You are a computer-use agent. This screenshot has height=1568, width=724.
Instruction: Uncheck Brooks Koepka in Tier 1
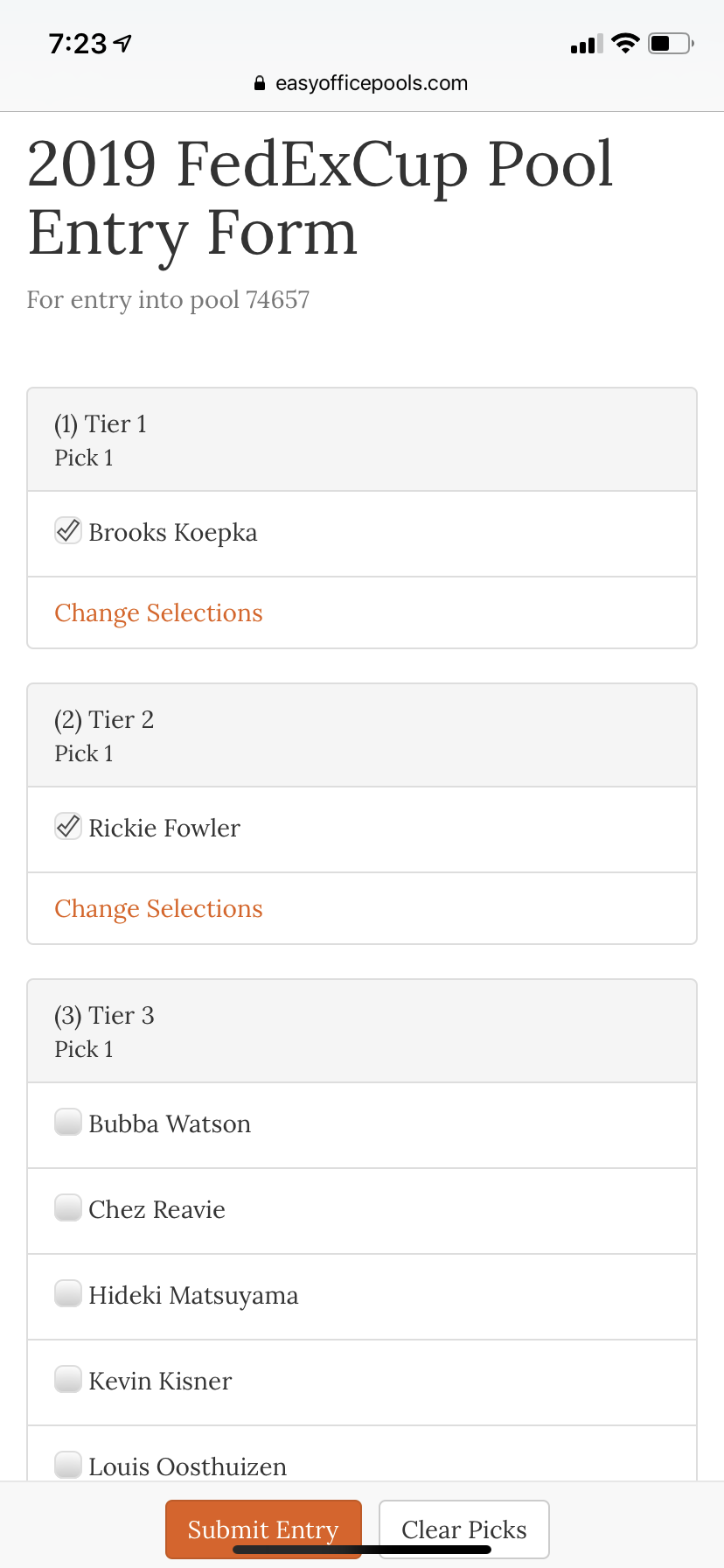tap(67, 529)
